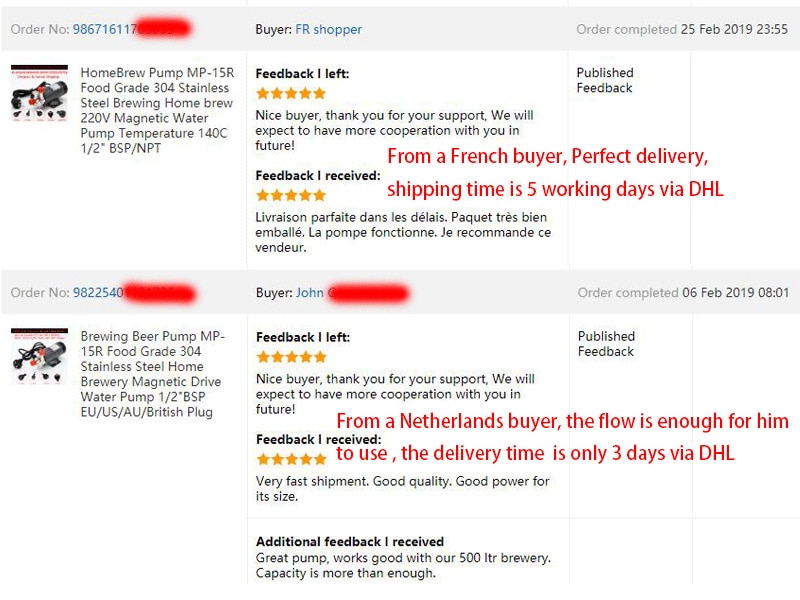
Task: Click star rating under first Feedback I left
Action: click(x=291, y=93)
